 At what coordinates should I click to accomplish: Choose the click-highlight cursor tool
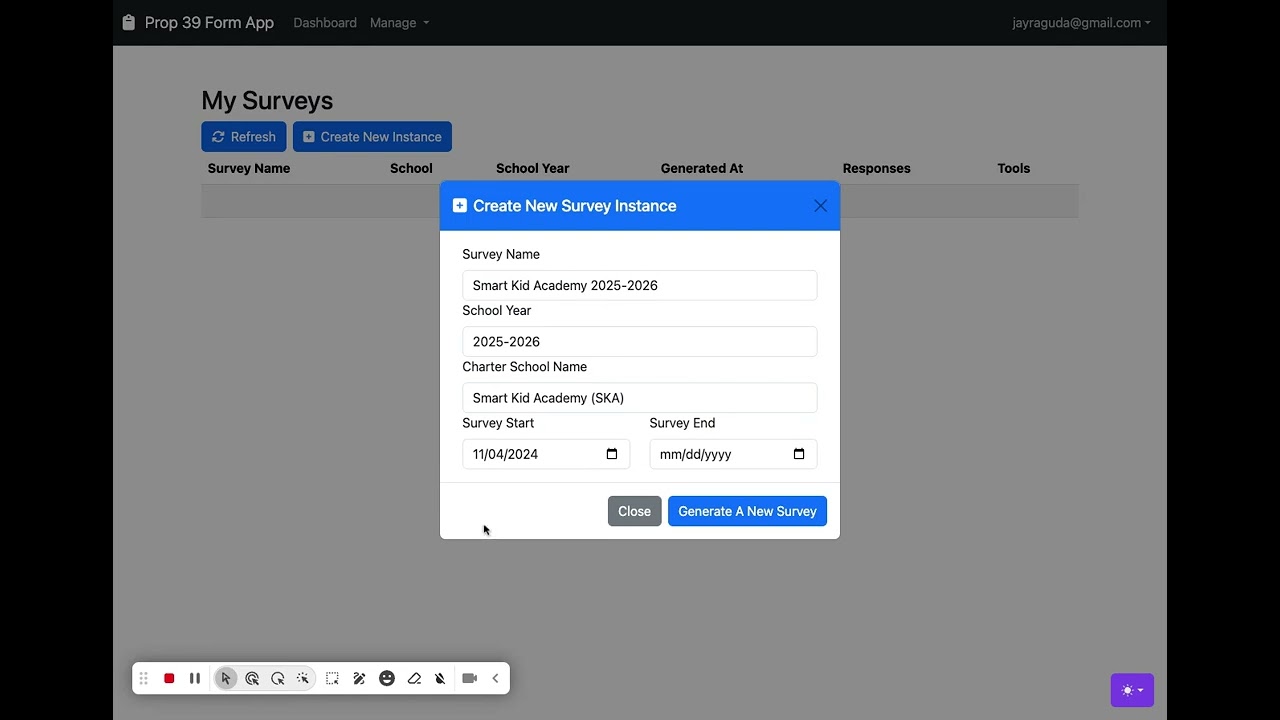coord(252,678)
